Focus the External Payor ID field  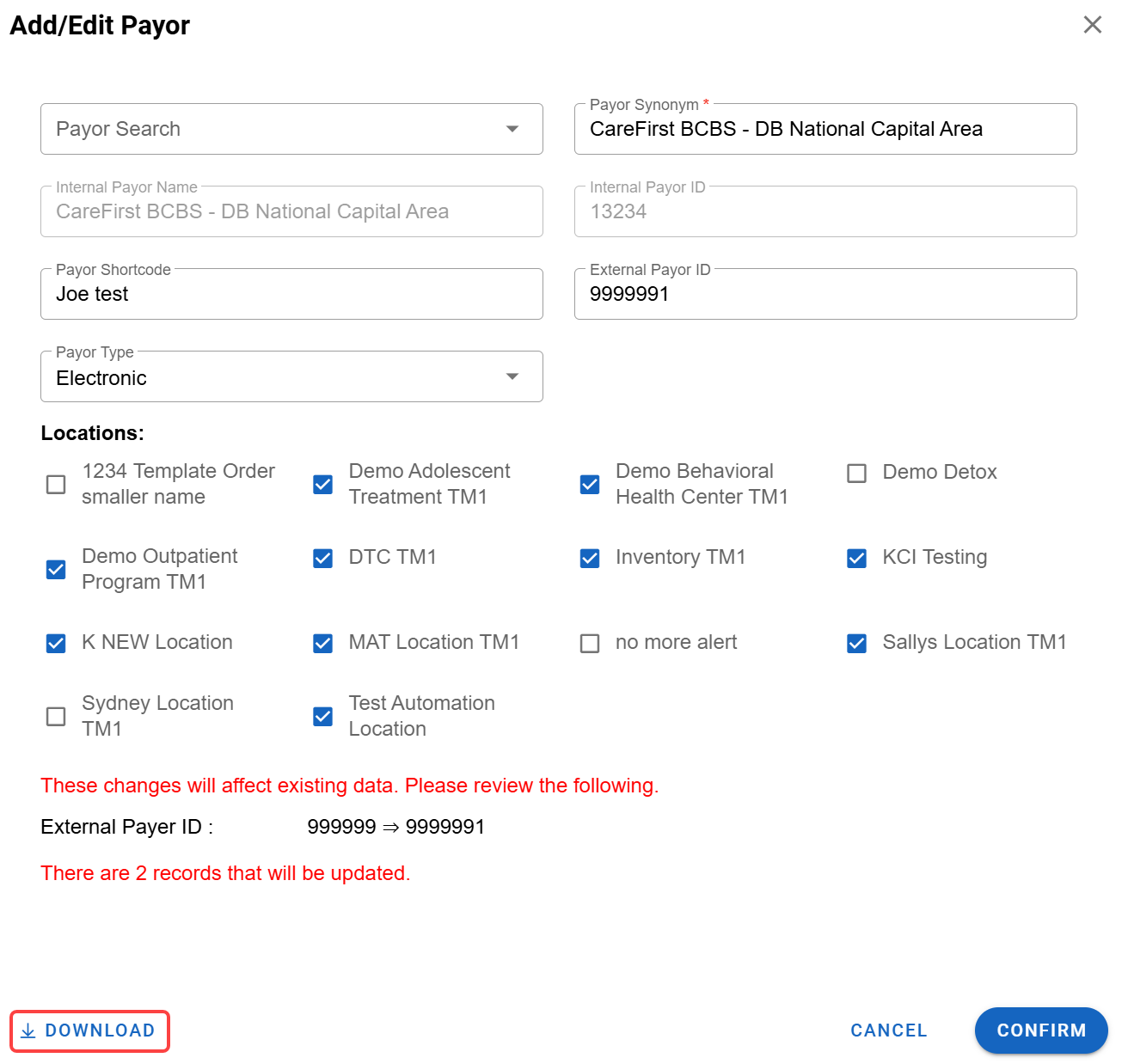(x=825, y=295)
